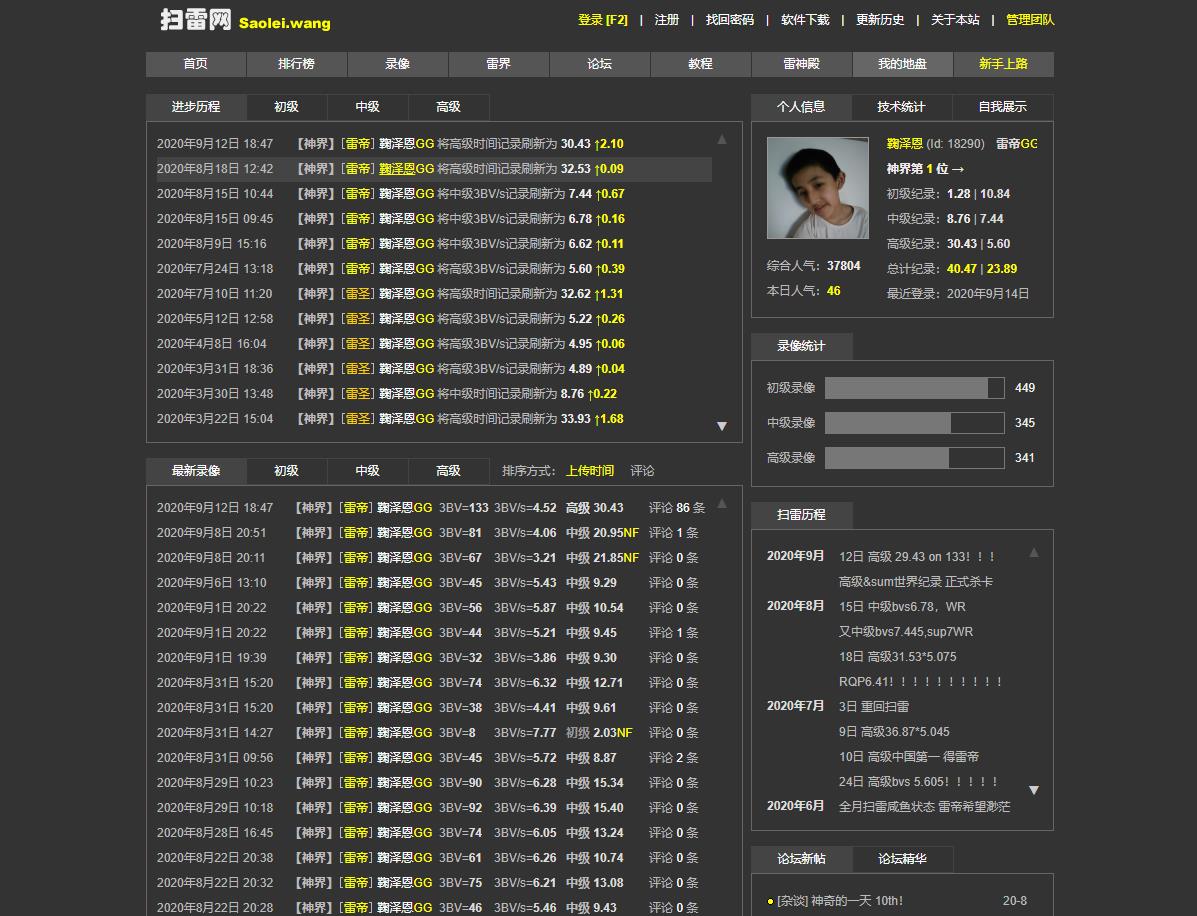Viewport: 1197px width, 916px height.
Task: Click the Saolei.wang site logo
Action: (245, 20)
